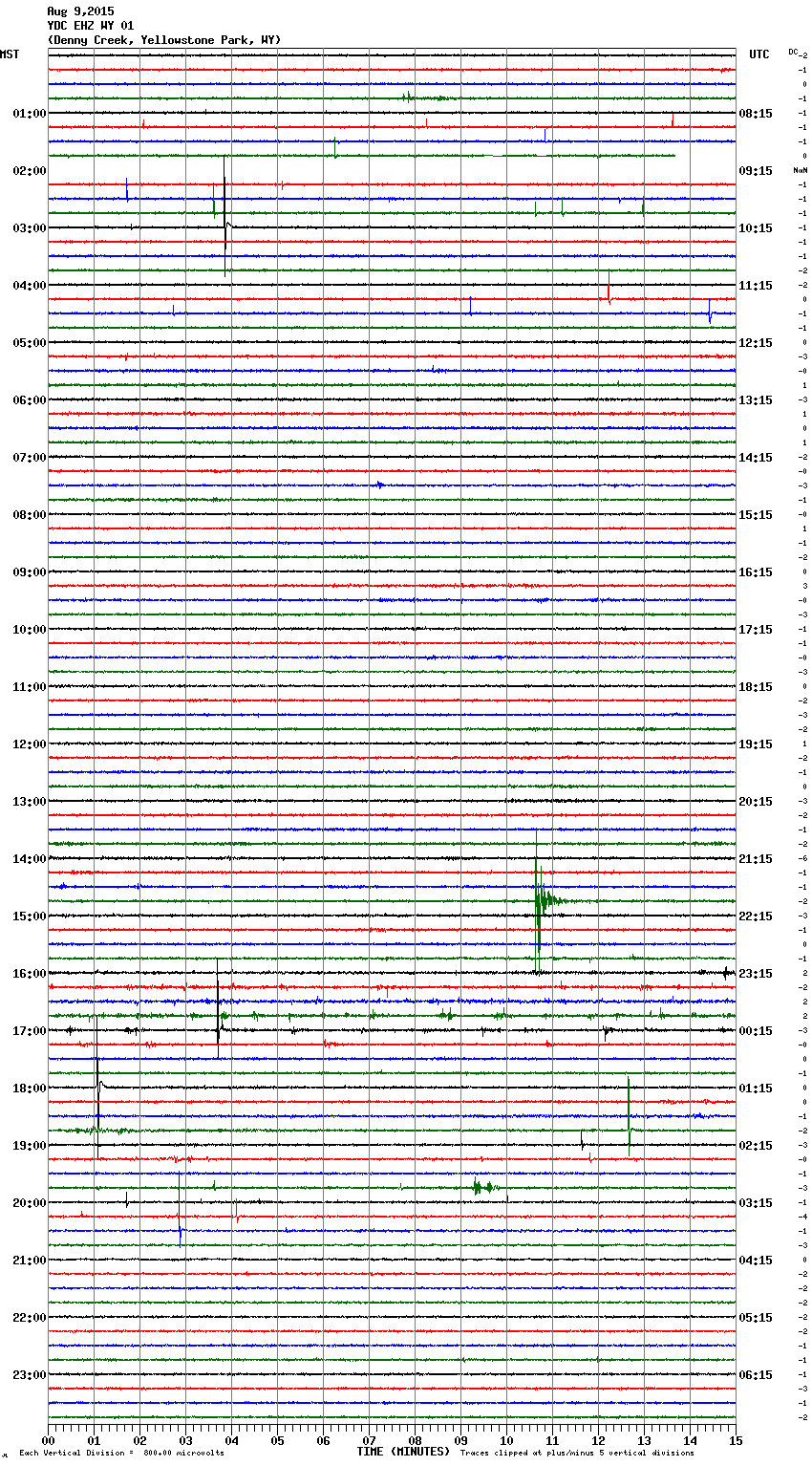
Task: Select the 11:00 MST time label
Action: 30,687
